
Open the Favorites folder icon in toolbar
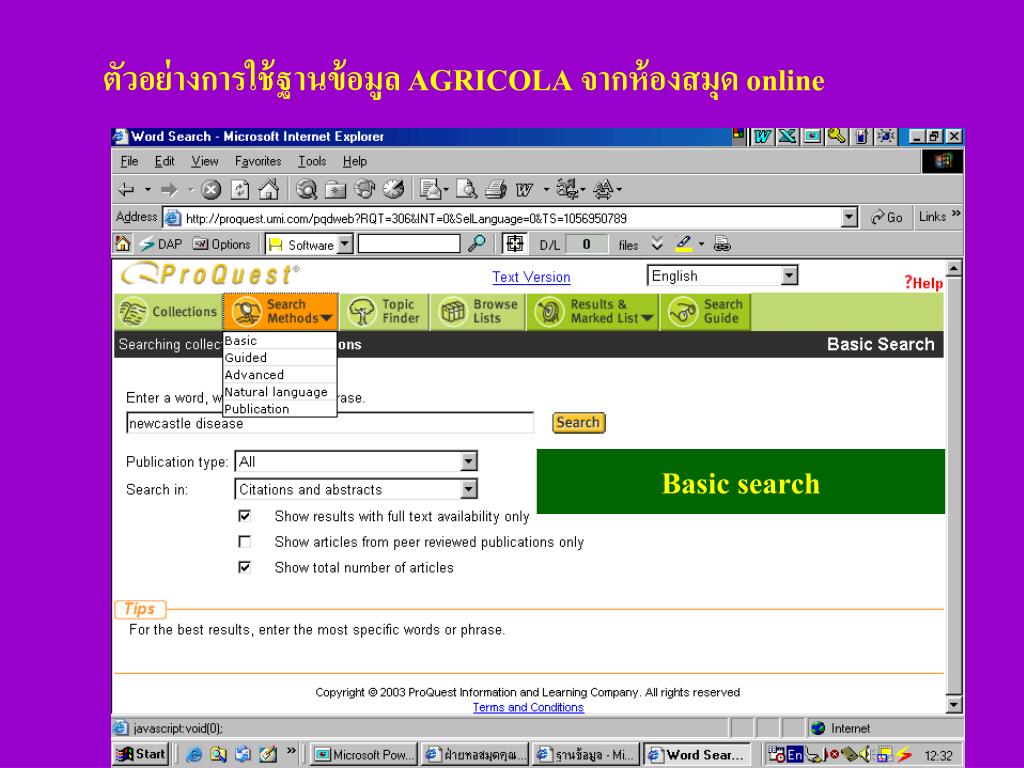[335, 190]
